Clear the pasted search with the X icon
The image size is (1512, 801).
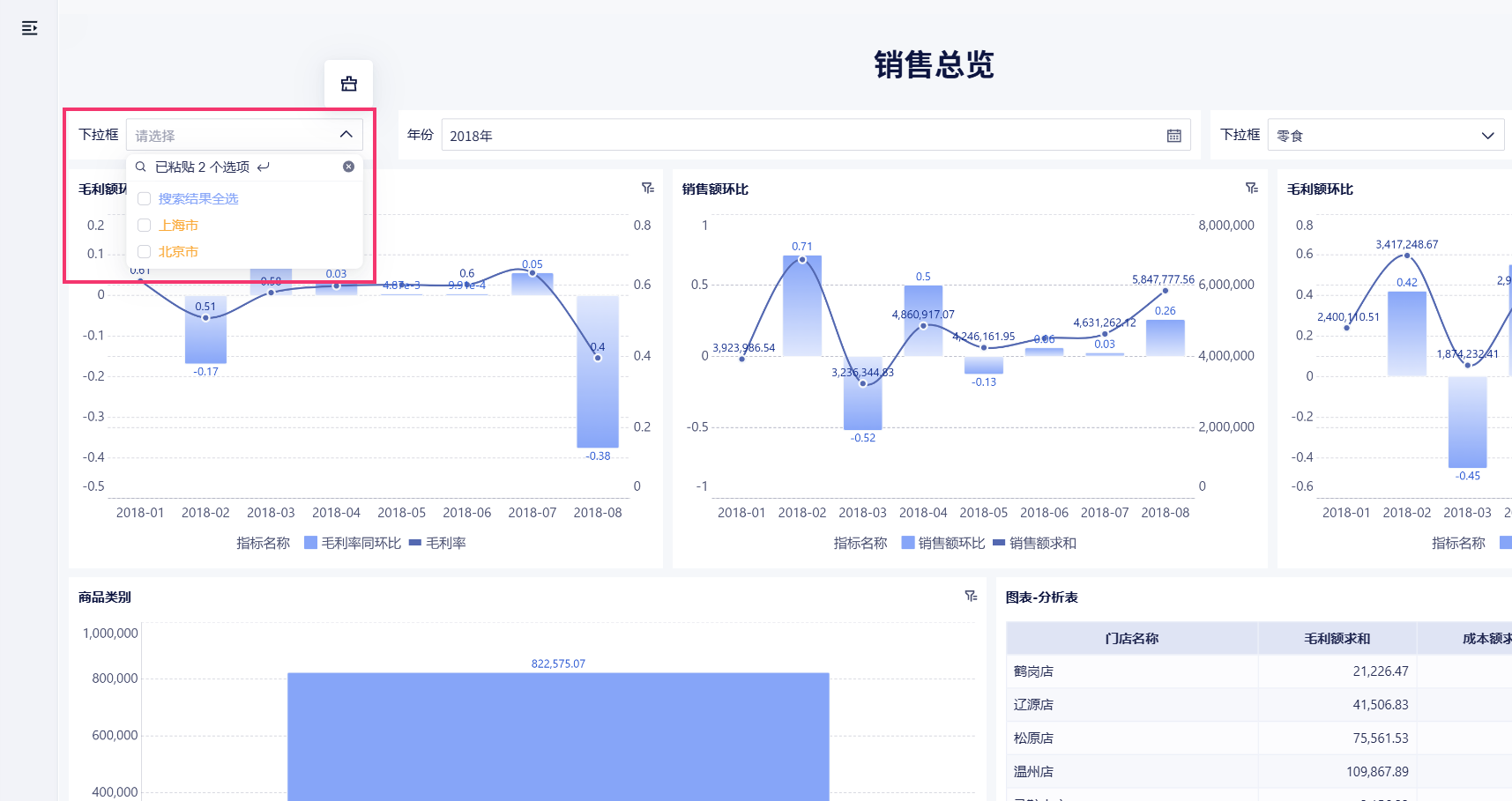coord(349,167)
